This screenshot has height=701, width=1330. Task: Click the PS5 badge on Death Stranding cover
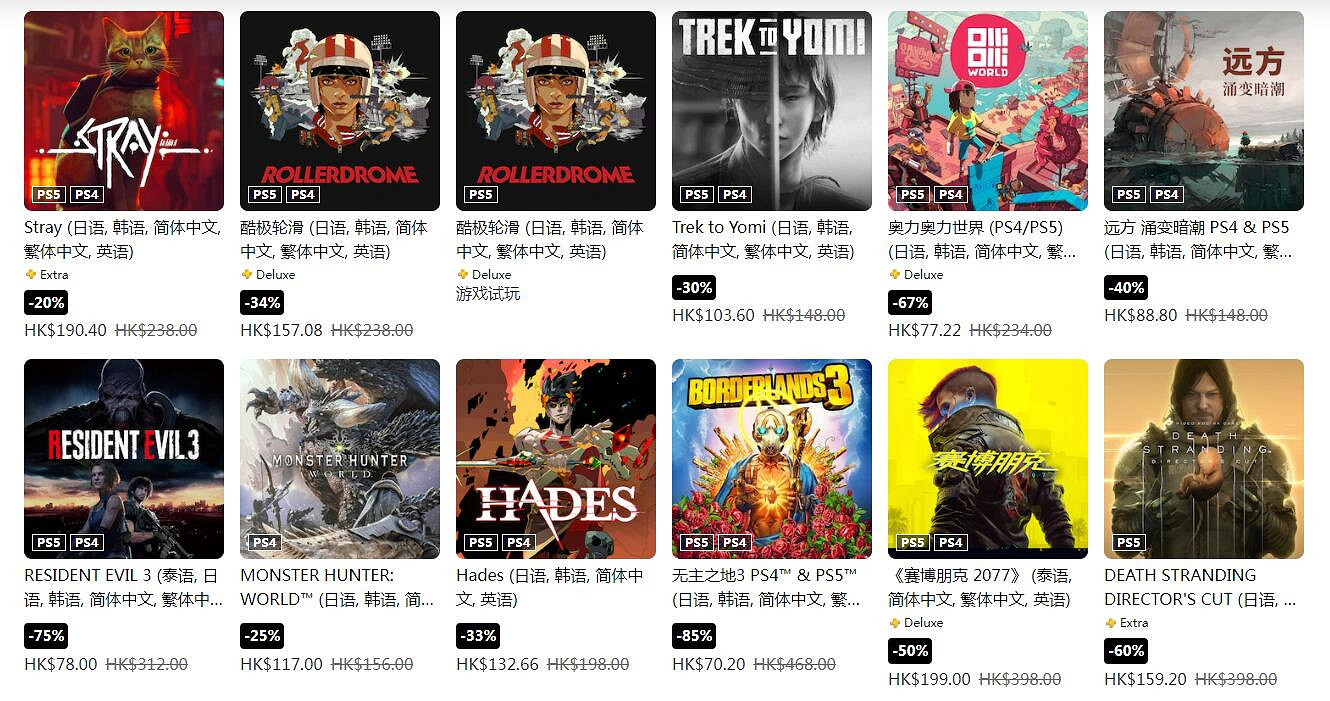click(x=1128, y=543)
